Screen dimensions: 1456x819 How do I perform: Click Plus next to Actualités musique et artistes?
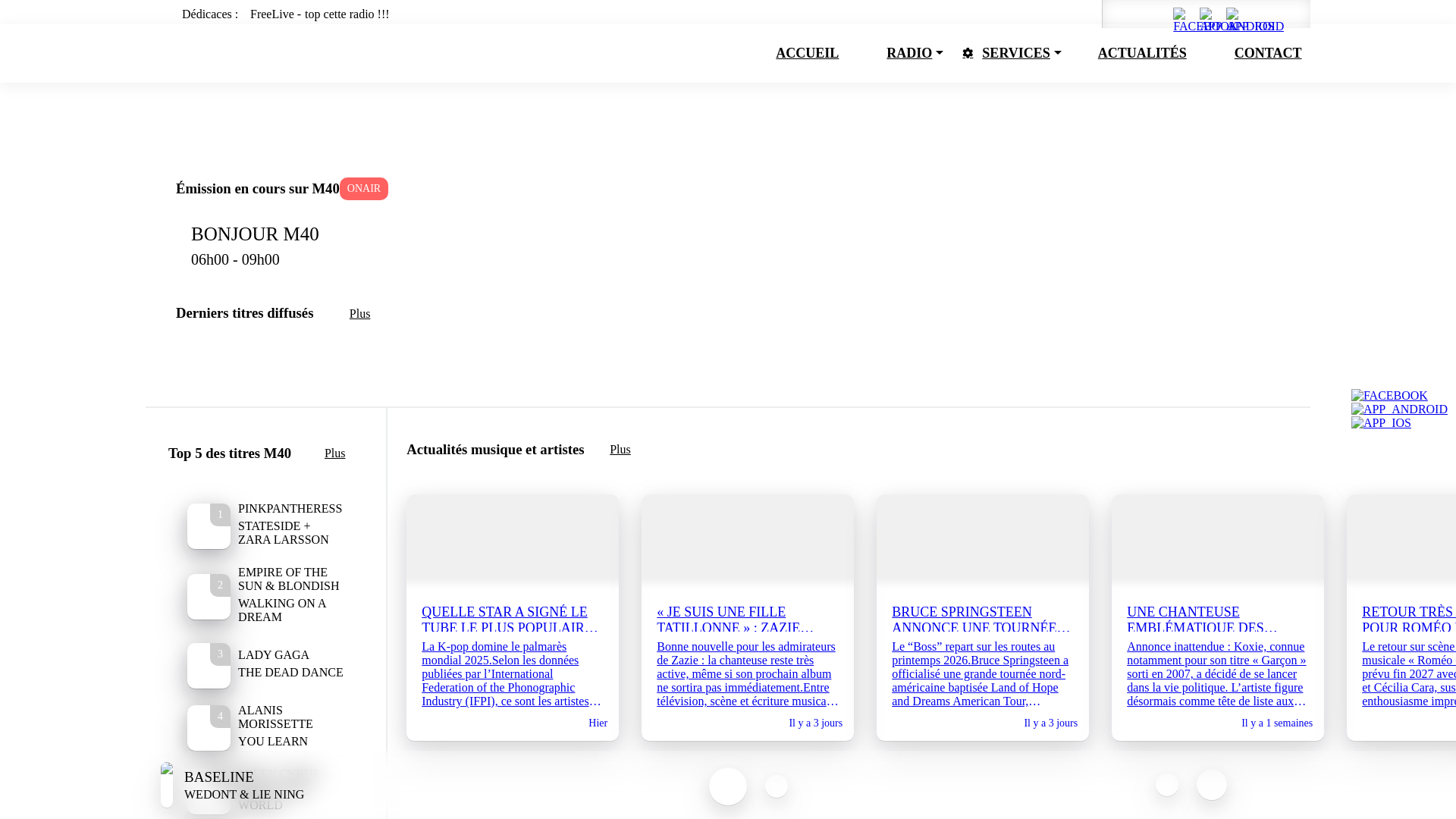click(620, 450)
